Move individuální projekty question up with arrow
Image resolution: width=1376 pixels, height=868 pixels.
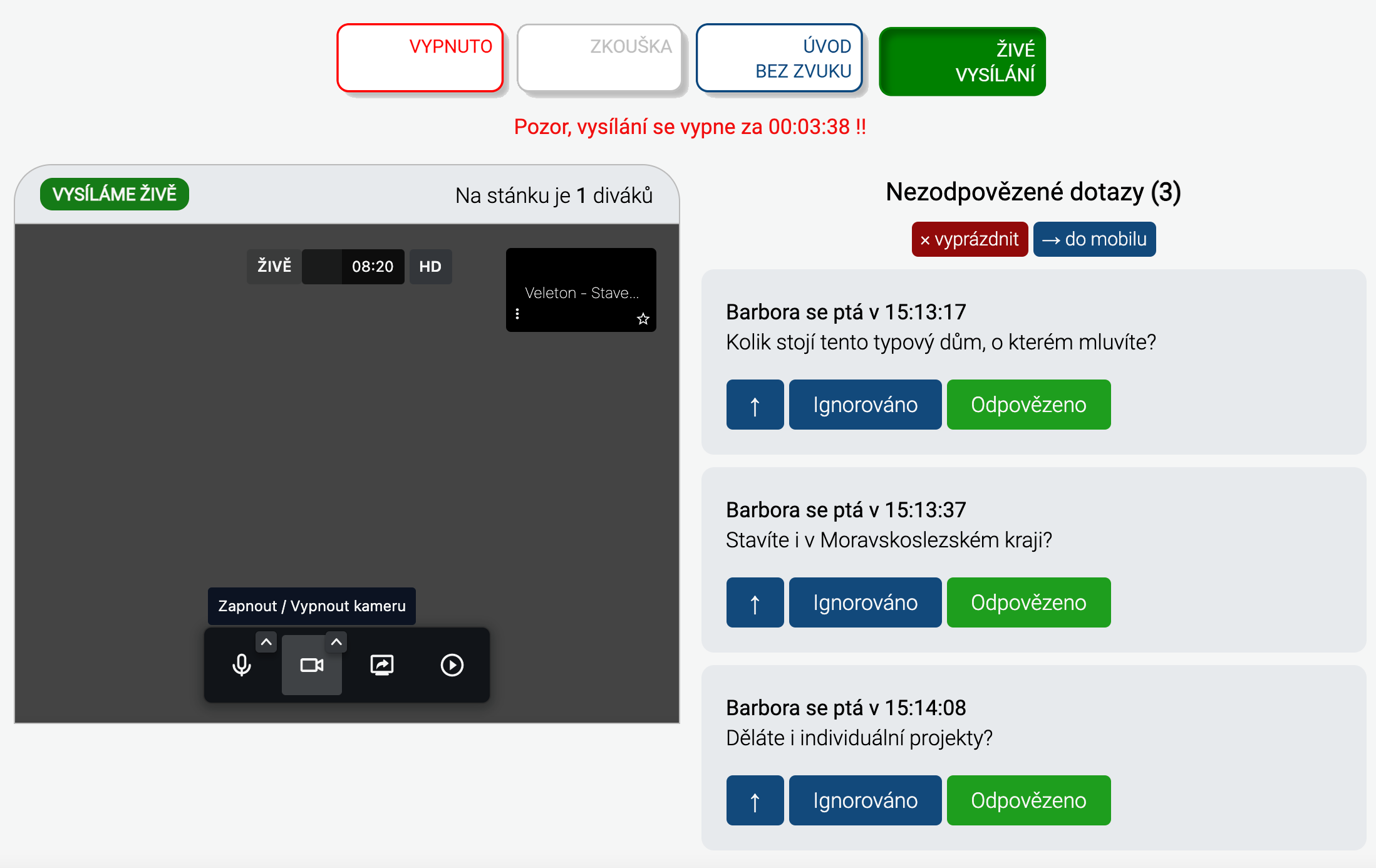(755, 800)
